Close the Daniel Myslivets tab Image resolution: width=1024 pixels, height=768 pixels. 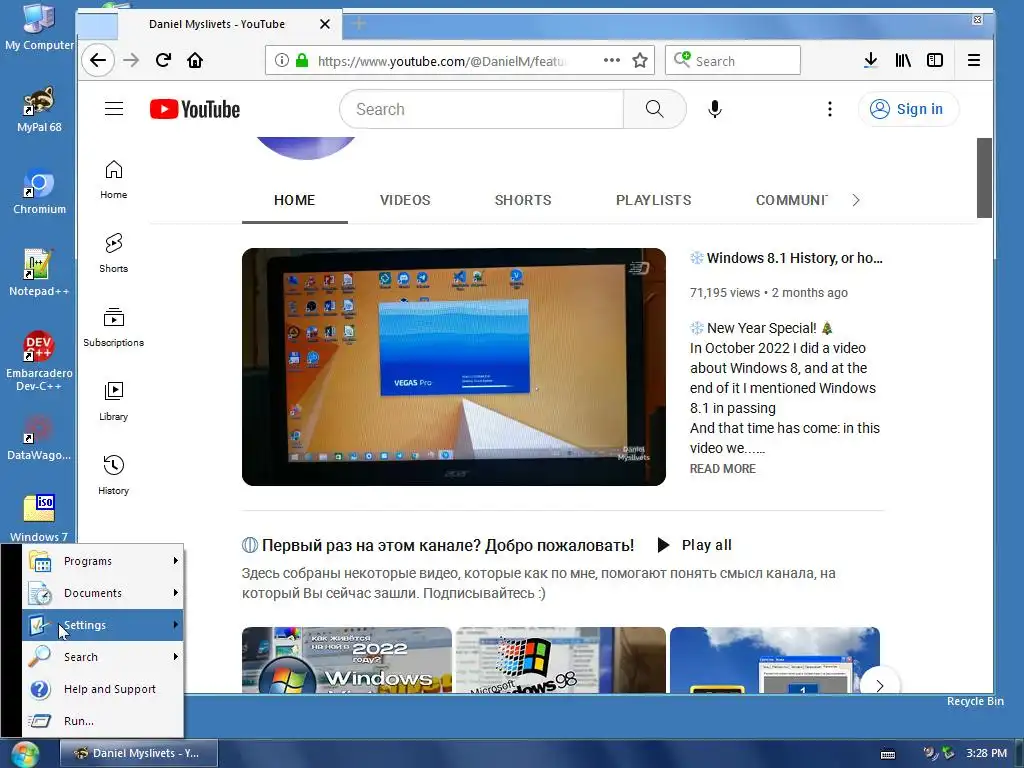(325, 24)
